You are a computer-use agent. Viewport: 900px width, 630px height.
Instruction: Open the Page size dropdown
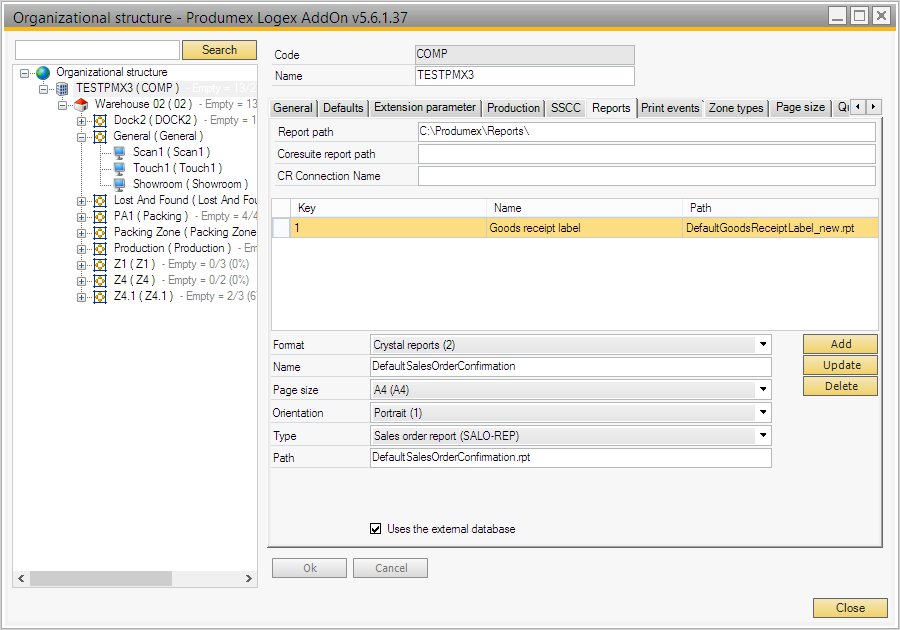pos(763,390)
